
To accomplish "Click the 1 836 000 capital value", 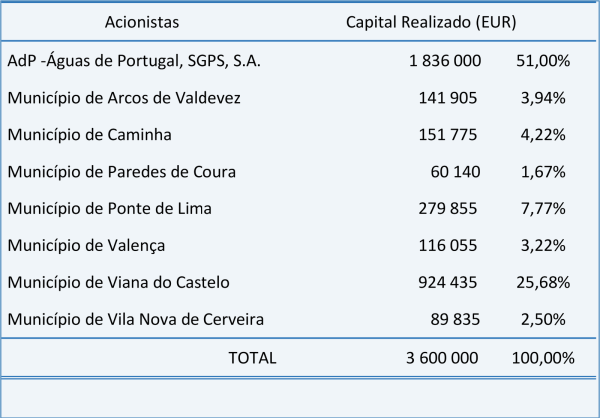I will point(445,61).
